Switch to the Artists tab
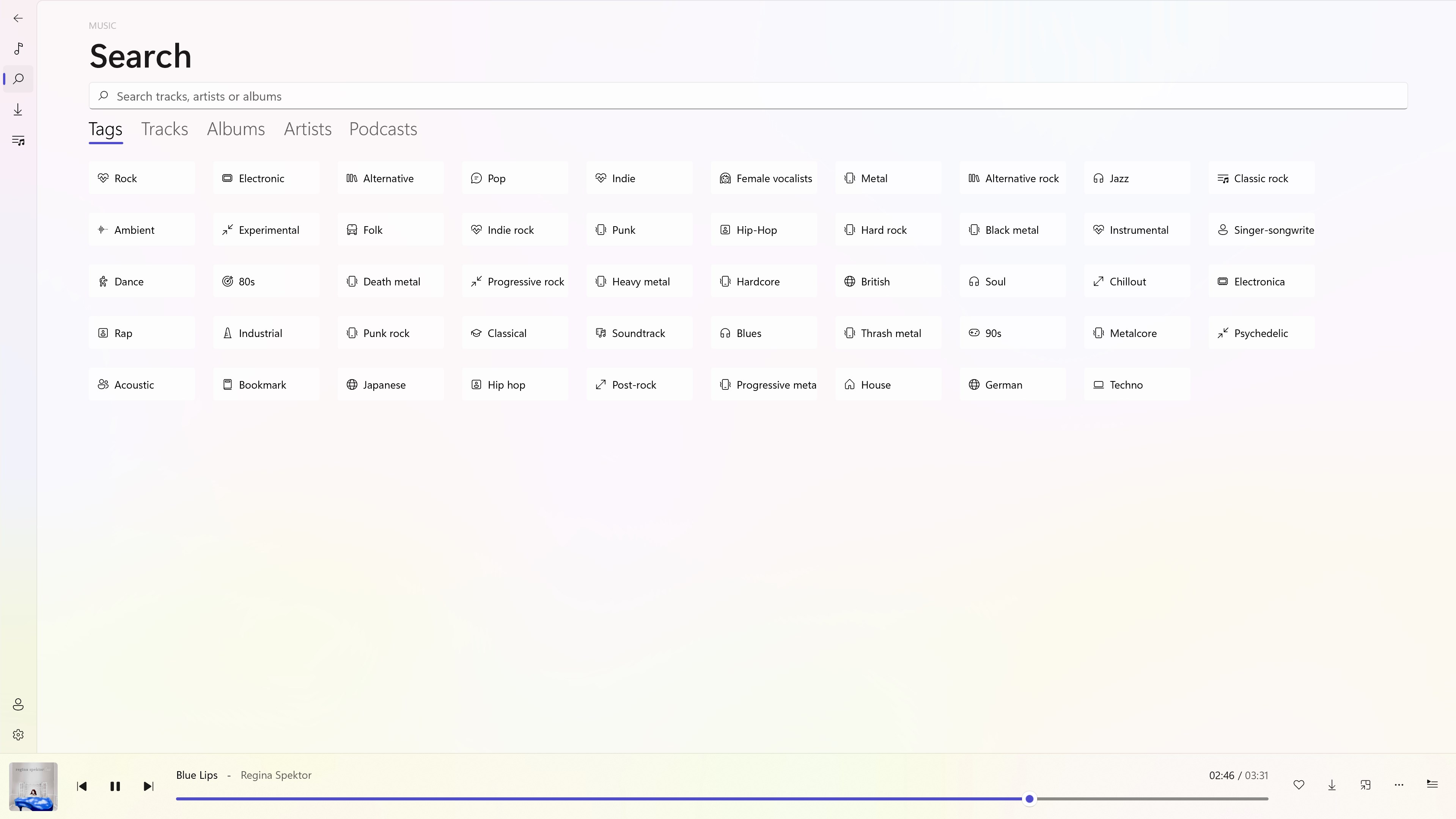The width and height of the screenshot is (1456, 819). tap(308, 129)
